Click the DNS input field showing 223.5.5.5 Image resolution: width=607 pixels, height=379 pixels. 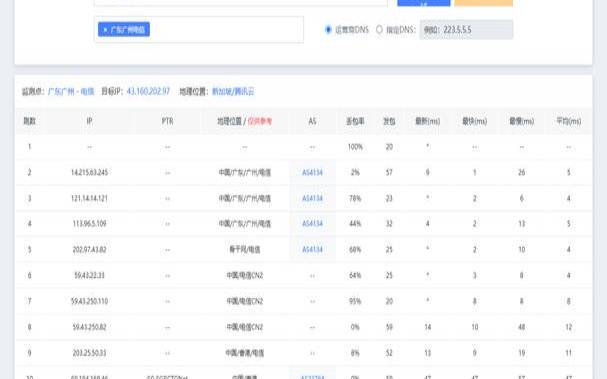coord(466,30)
